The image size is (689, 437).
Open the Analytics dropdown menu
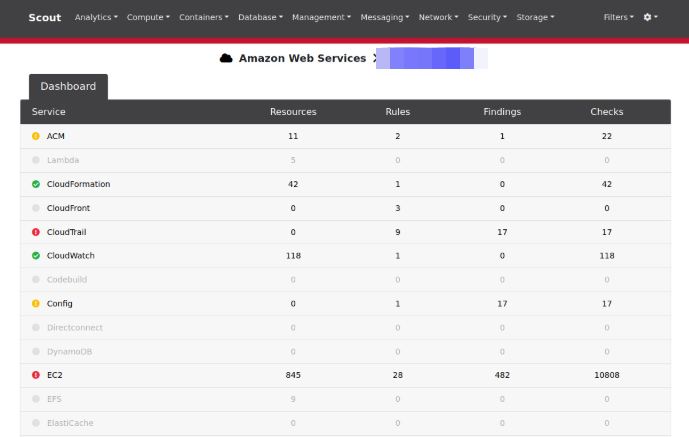point(96,17)
